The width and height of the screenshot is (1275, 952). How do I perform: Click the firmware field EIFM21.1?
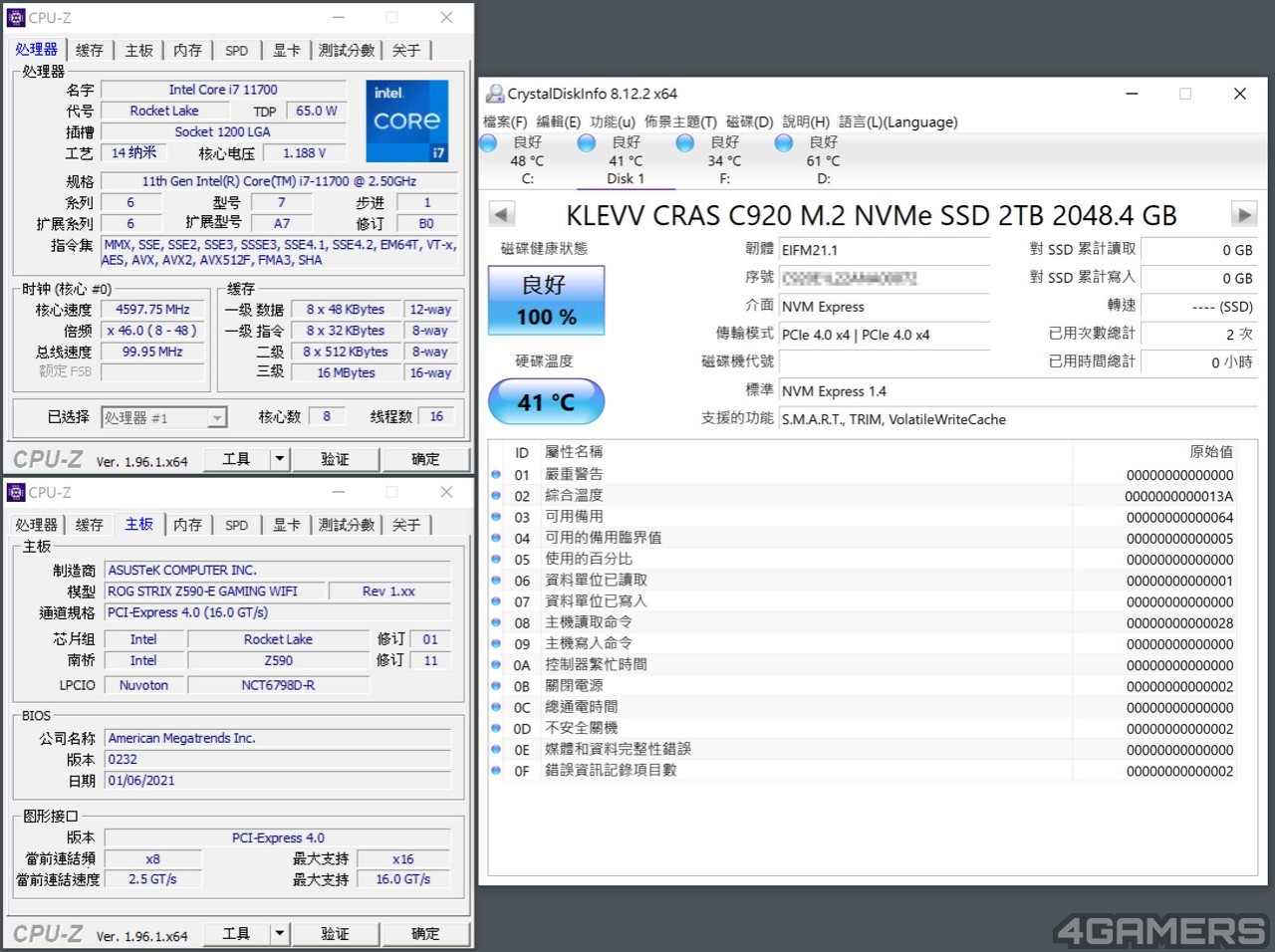pos(885,250)
